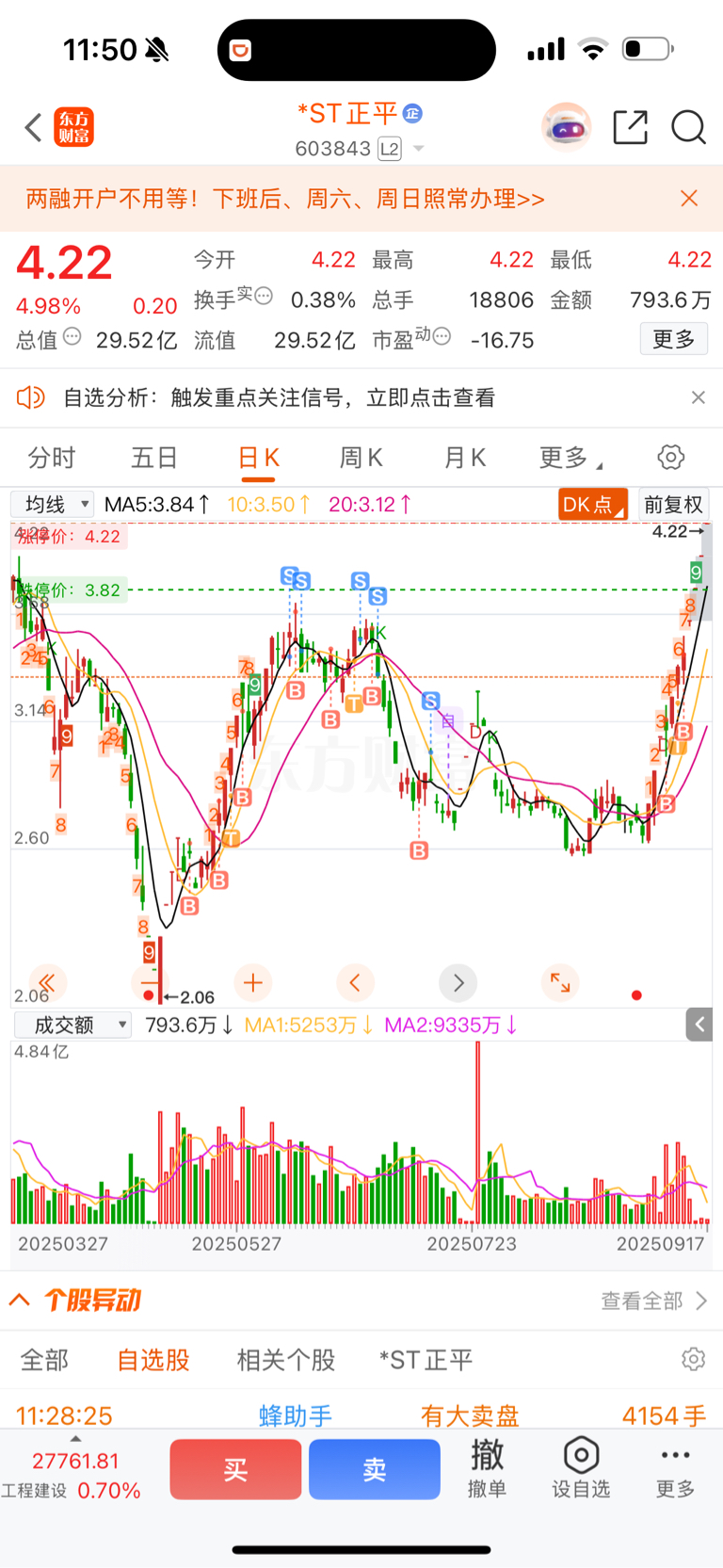723x1568 pixels.
Task: Tap the back arrow icon
Action: pyautogui.click(x=34, y=127)
